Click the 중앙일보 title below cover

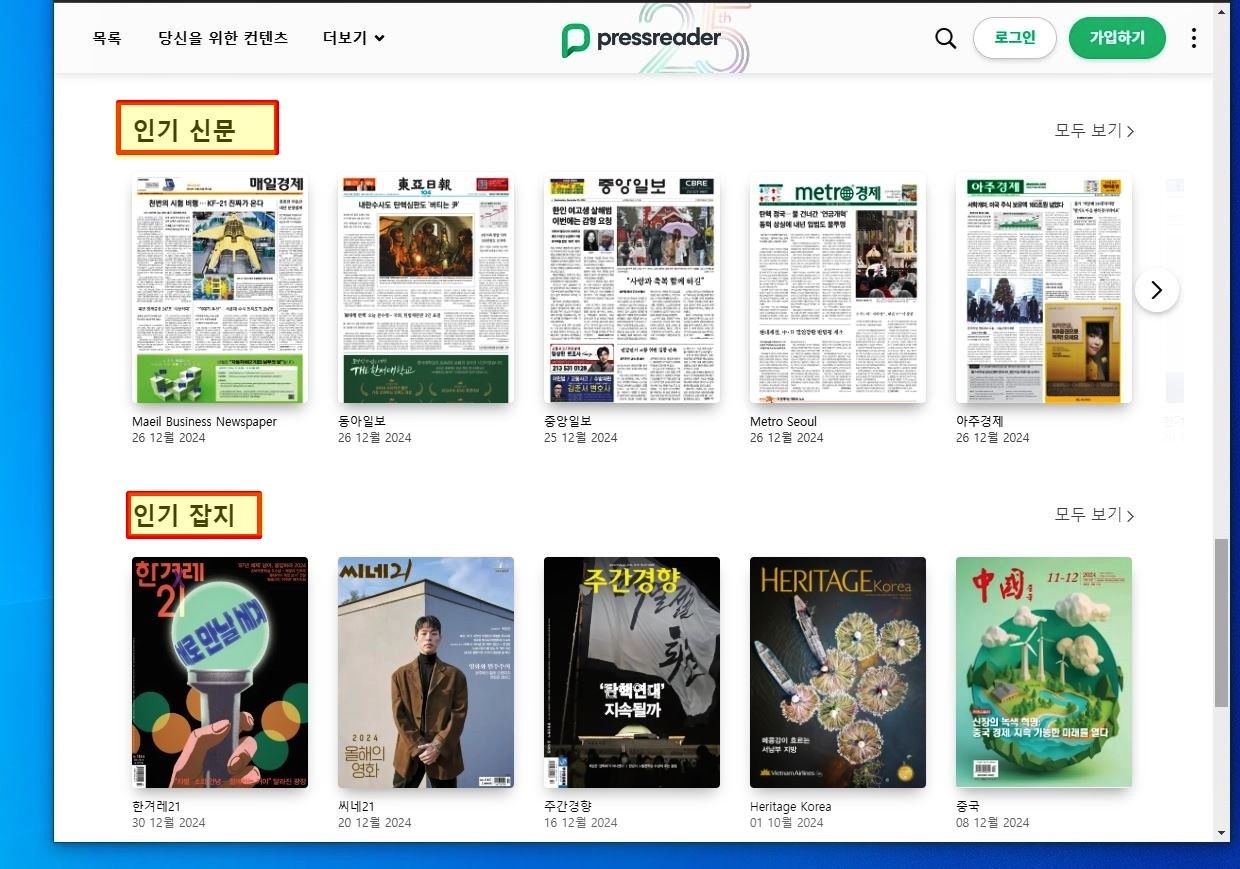pos(568,421)
